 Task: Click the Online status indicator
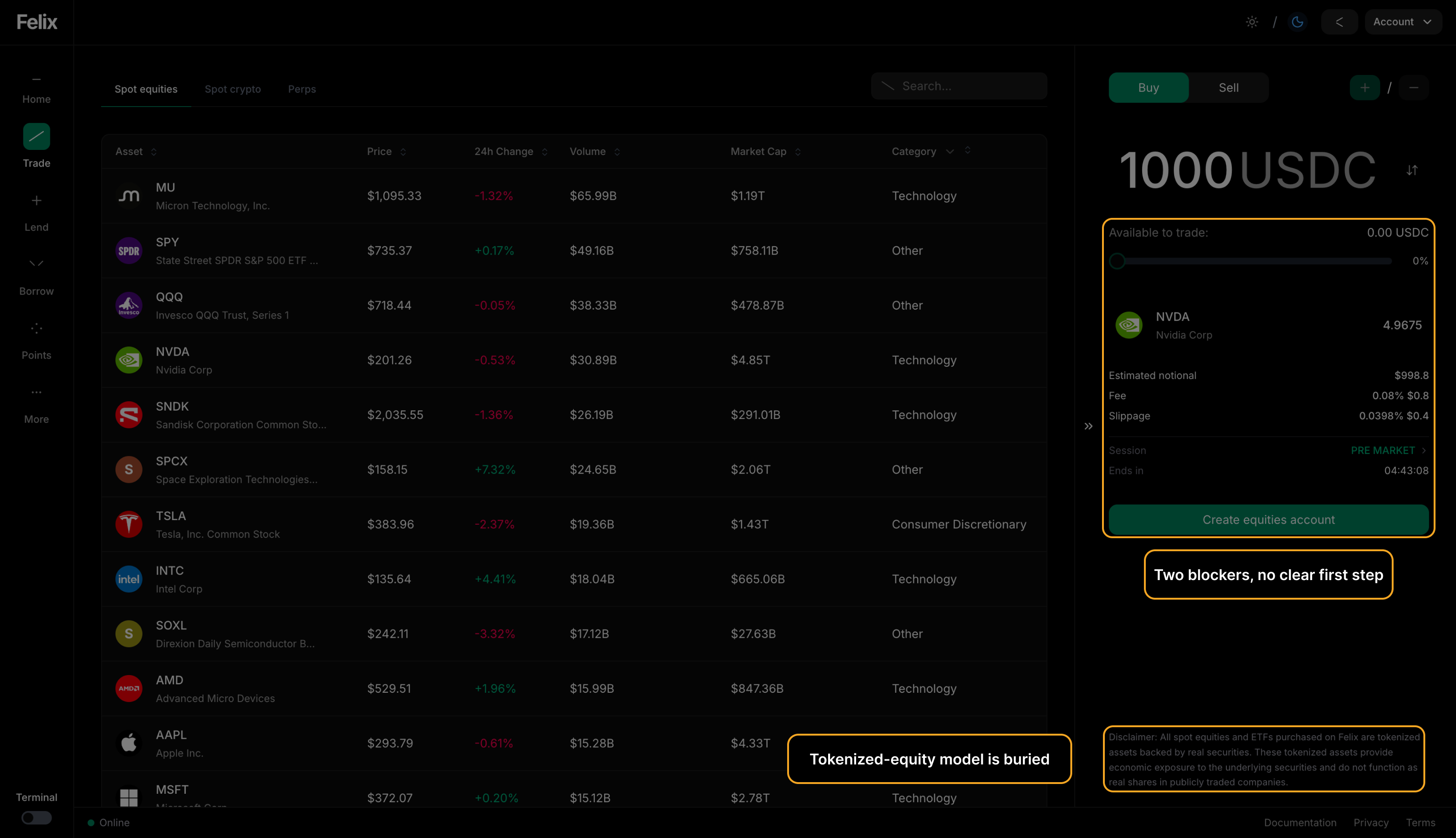tap(108, 823)
